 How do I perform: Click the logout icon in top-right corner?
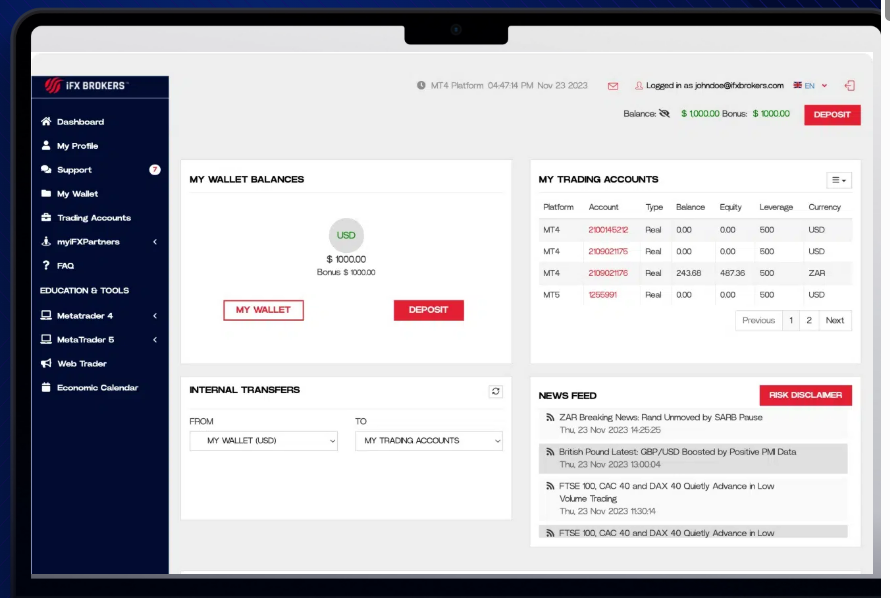point(849,86)
